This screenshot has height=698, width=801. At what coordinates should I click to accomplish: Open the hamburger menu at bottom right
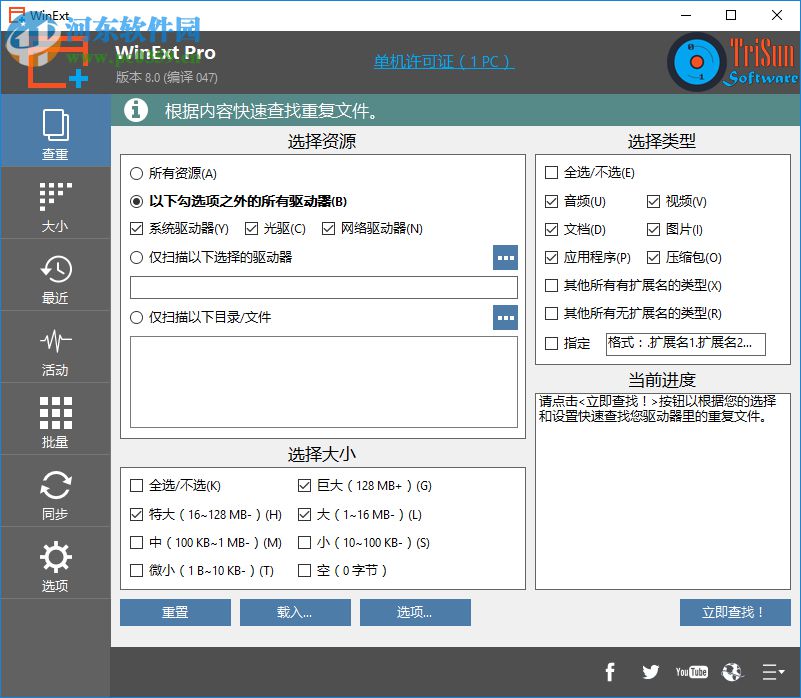coord(773,672)
